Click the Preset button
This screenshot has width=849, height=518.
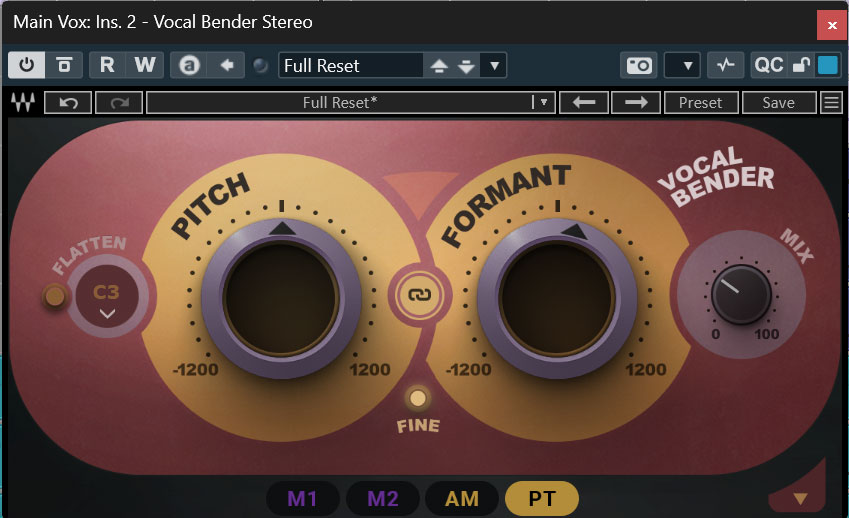700,102
